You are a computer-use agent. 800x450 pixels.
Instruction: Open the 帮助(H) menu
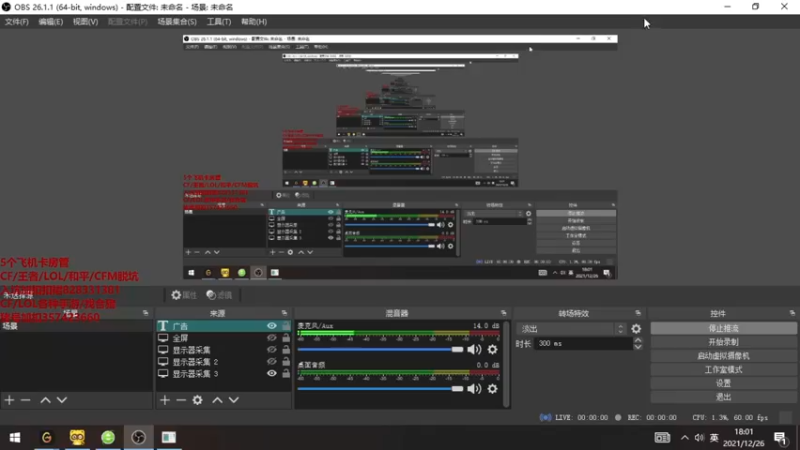pos(254,21)
